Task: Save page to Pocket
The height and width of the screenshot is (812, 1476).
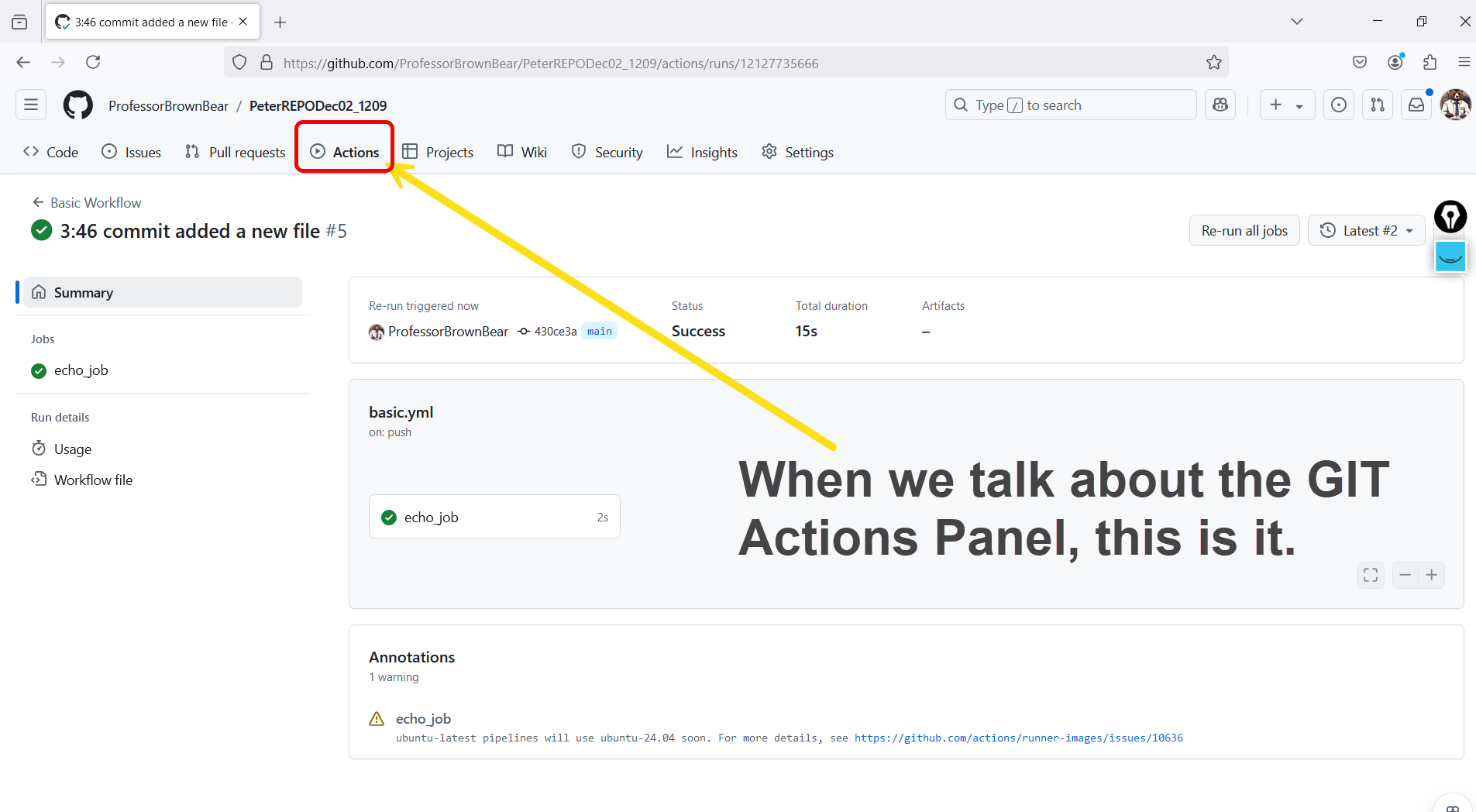Action: (x=1360, y=62)
